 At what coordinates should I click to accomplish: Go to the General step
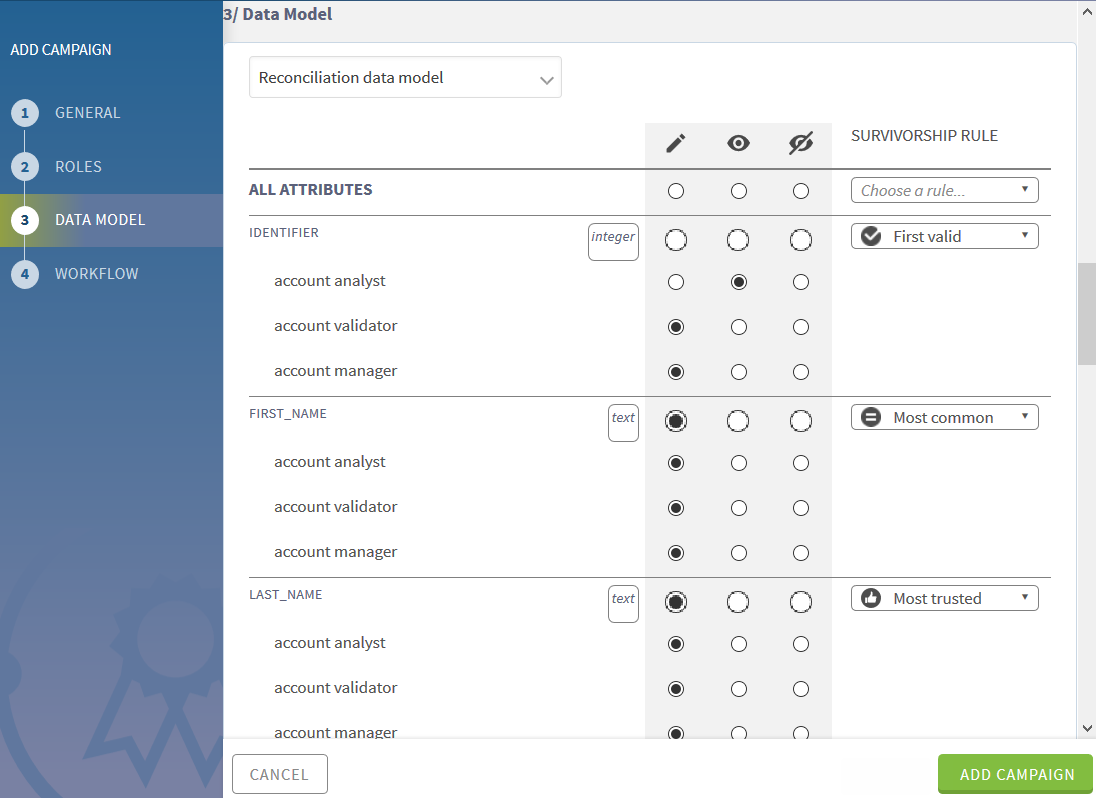(87, 113)
